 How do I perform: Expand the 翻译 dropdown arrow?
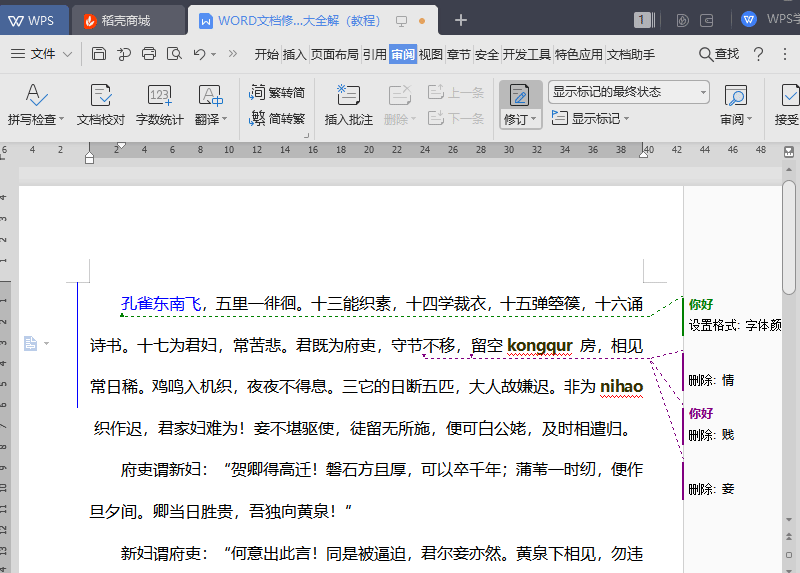pos(224,119)
